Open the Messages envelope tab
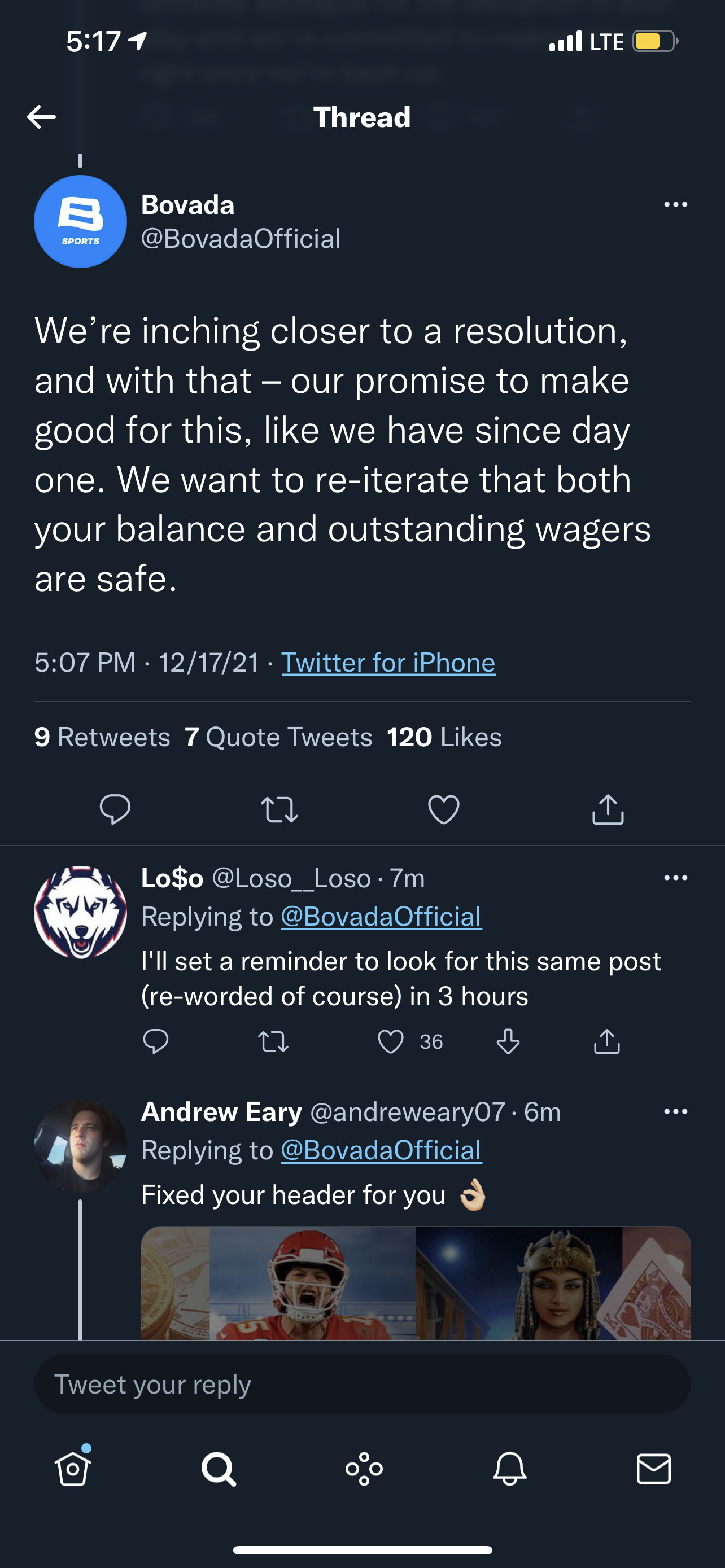 [x=654, y=1469]
